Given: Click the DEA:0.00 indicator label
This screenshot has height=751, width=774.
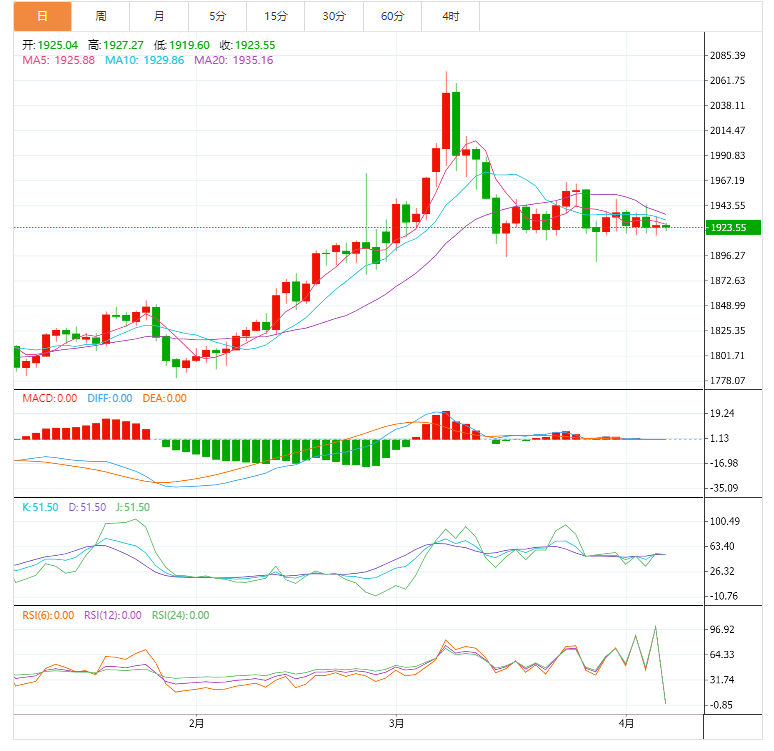Looking at the screenshot, I should 164,398.
